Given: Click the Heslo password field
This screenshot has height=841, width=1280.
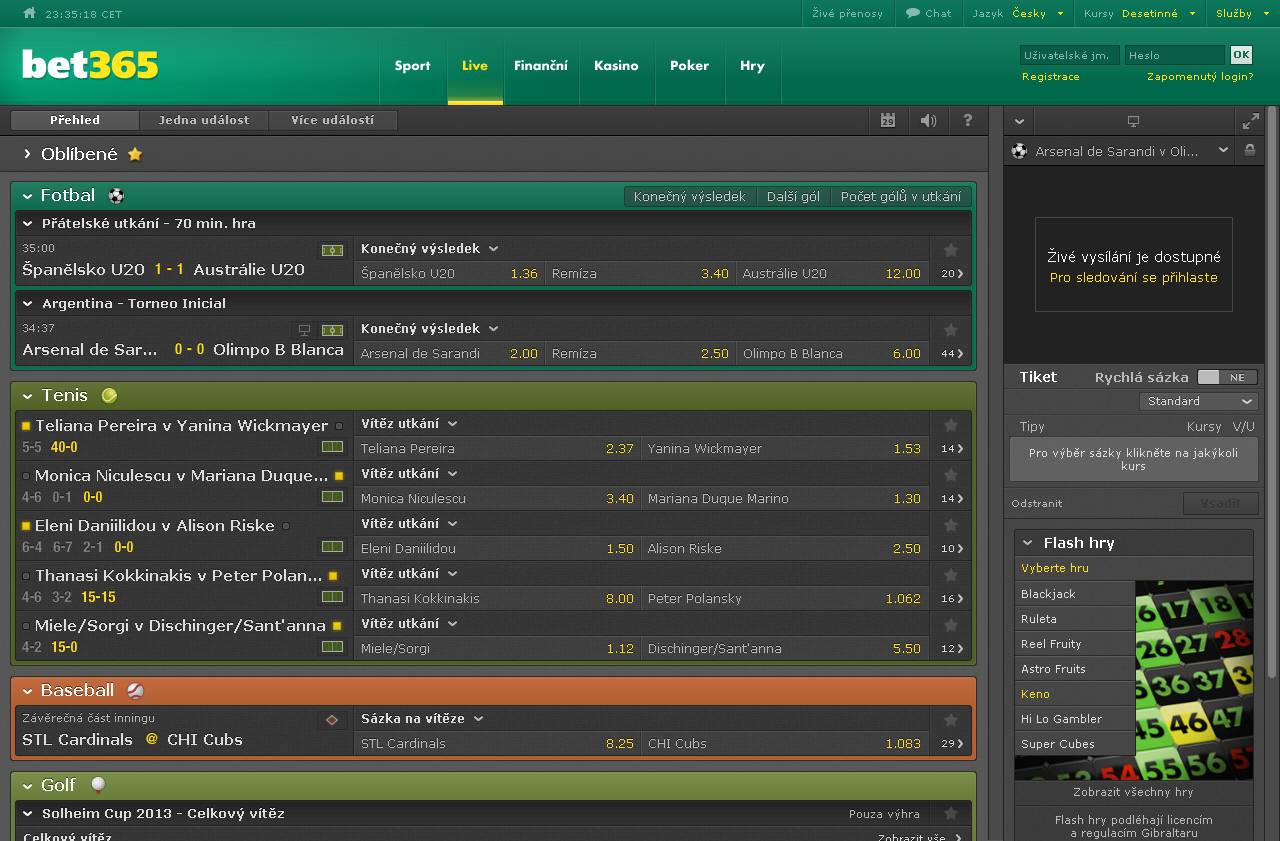Looking at the screenshot, I should 1175,55.
